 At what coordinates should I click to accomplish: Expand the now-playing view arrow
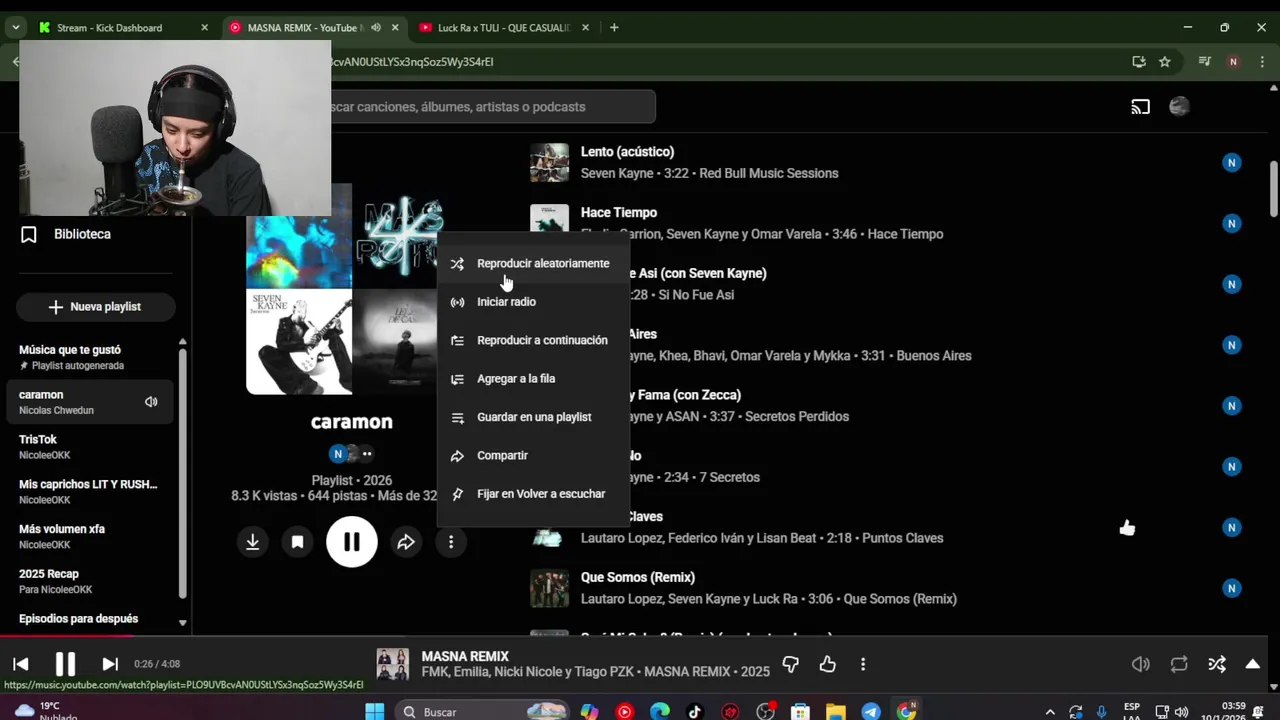coord(1252,664)
